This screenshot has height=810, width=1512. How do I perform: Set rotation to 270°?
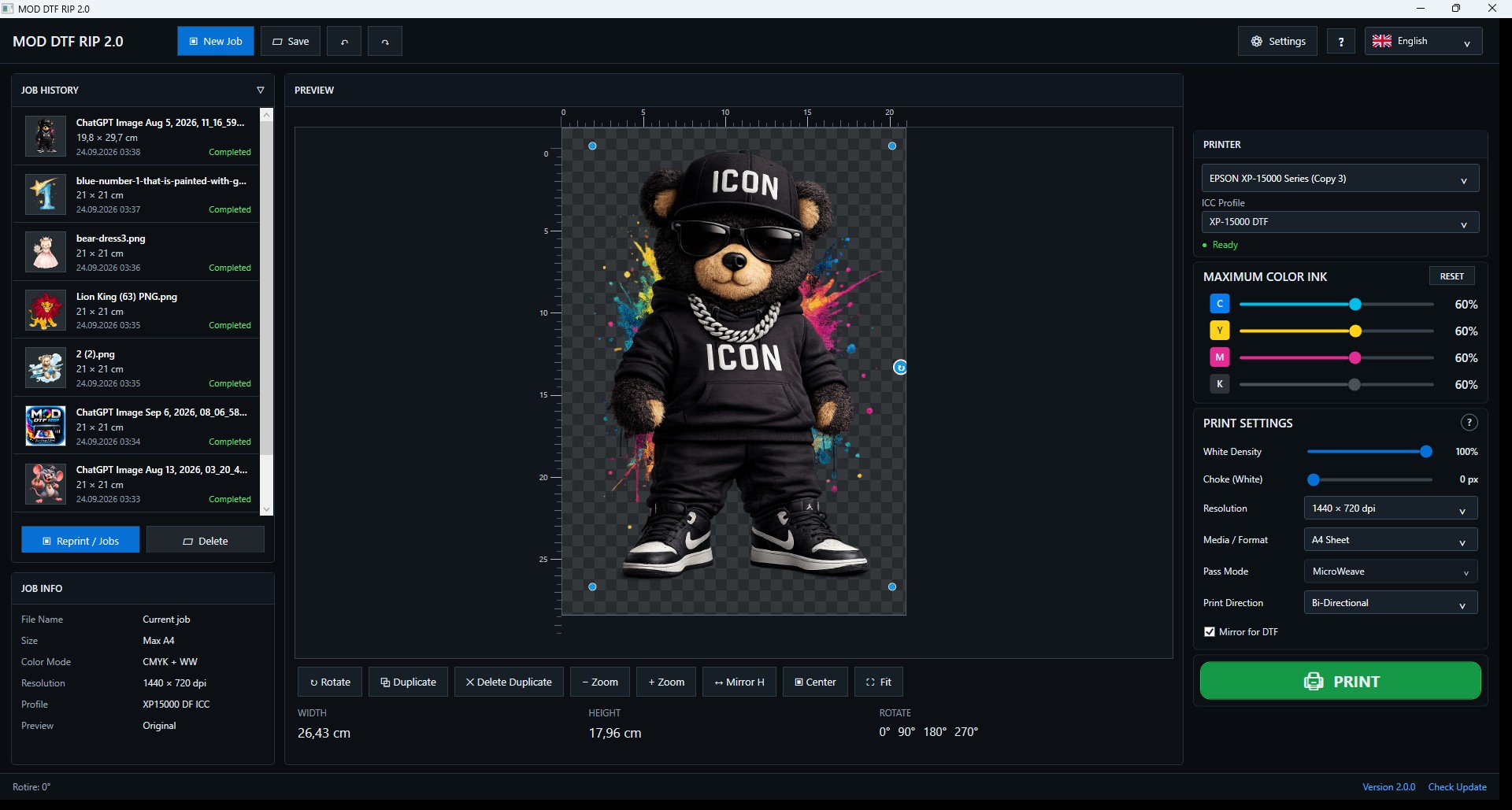click(x=966, y=732)
